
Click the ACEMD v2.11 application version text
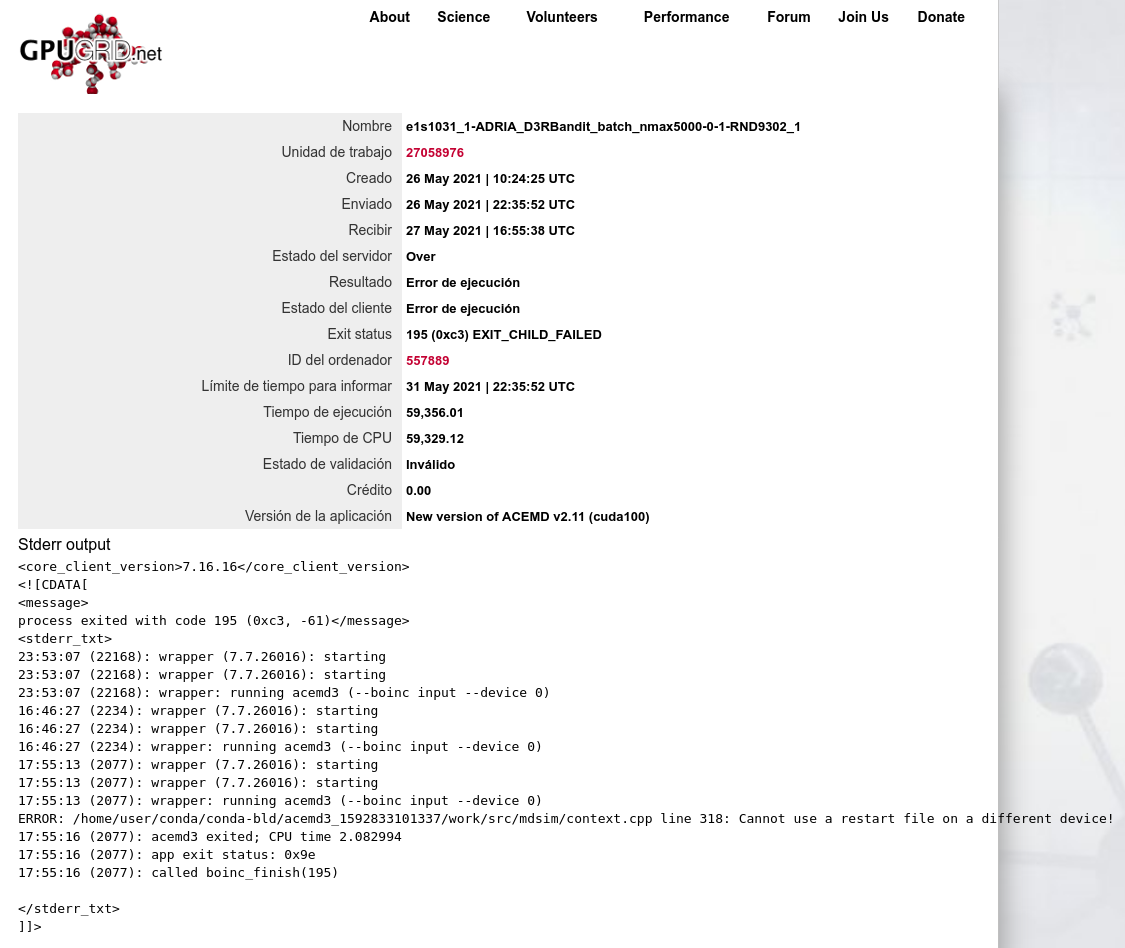click(x=527, y=517)
